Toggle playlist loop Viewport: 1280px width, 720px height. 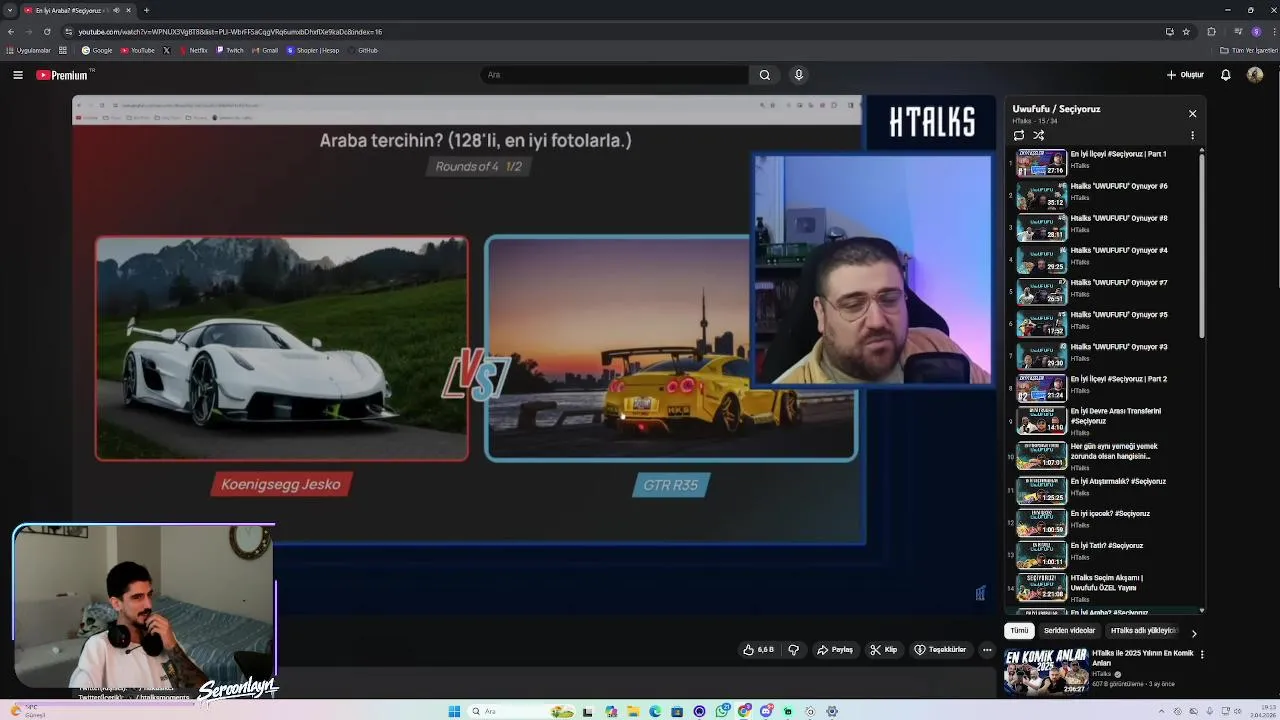tap(1019, 135)
